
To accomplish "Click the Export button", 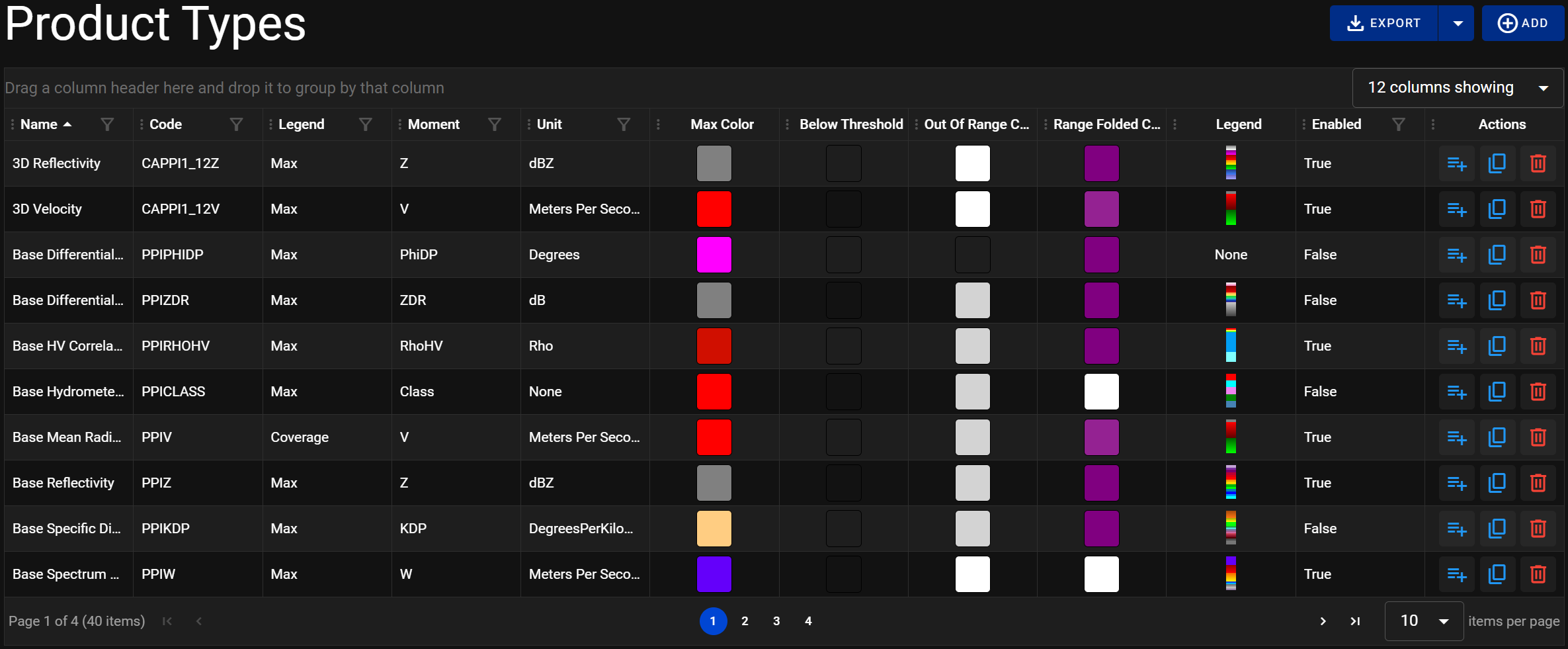I will pyautogui.click(x=1384, y=23).
